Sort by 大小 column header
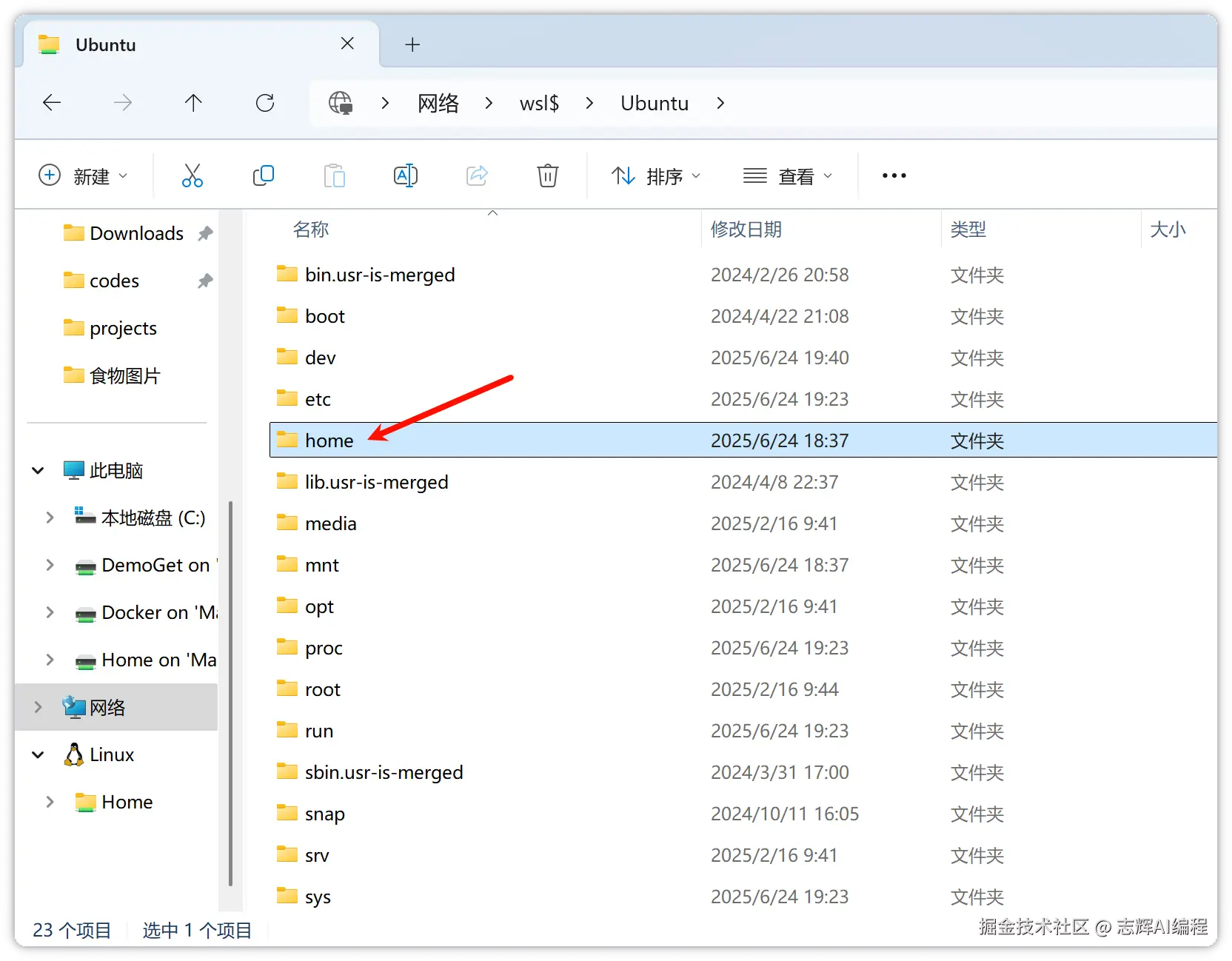Viewport: 1232px width, 961px height. tap(1168, 230)
